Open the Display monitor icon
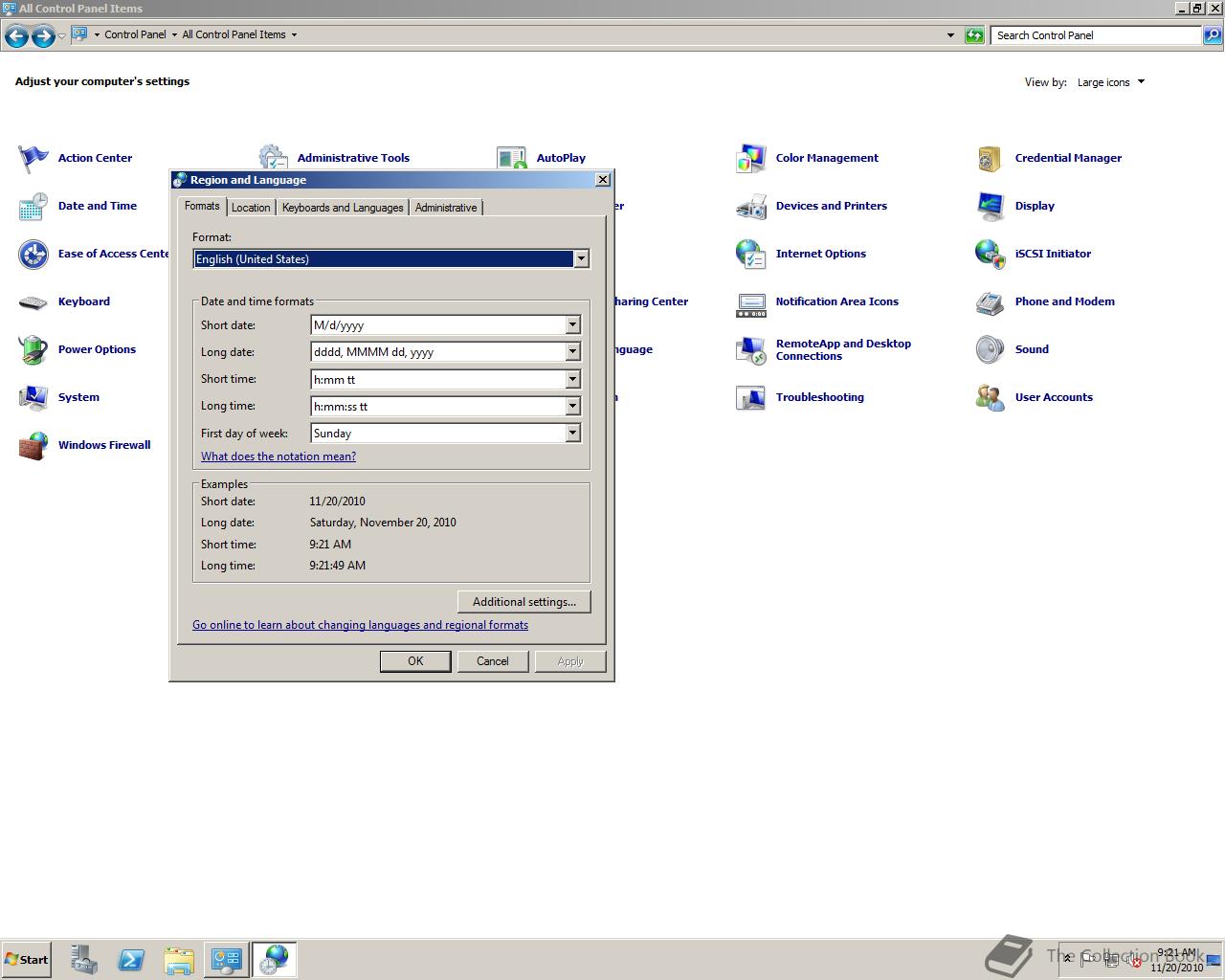Screen dimensions: 1225x980 tap(991, 207)
